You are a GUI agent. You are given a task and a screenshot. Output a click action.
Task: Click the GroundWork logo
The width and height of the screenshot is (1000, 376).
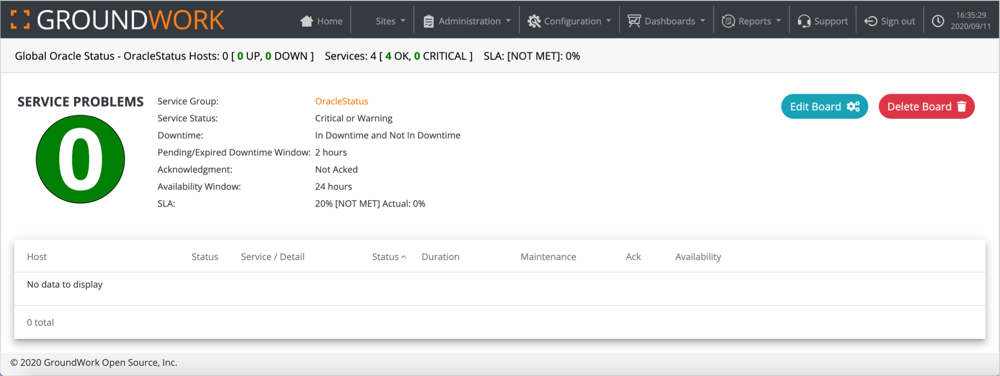coord(117,20)
